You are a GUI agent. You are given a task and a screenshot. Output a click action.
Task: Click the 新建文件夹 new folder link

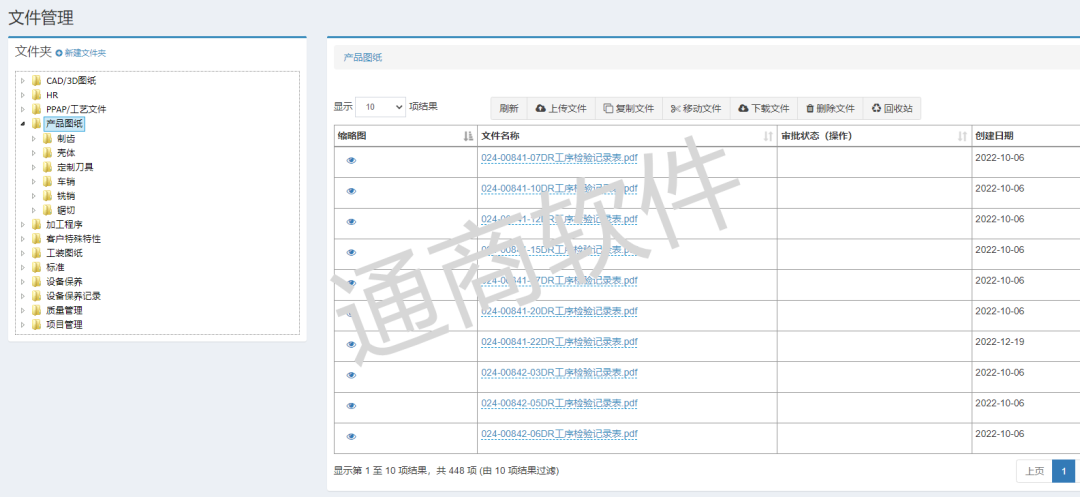[81, 53]
